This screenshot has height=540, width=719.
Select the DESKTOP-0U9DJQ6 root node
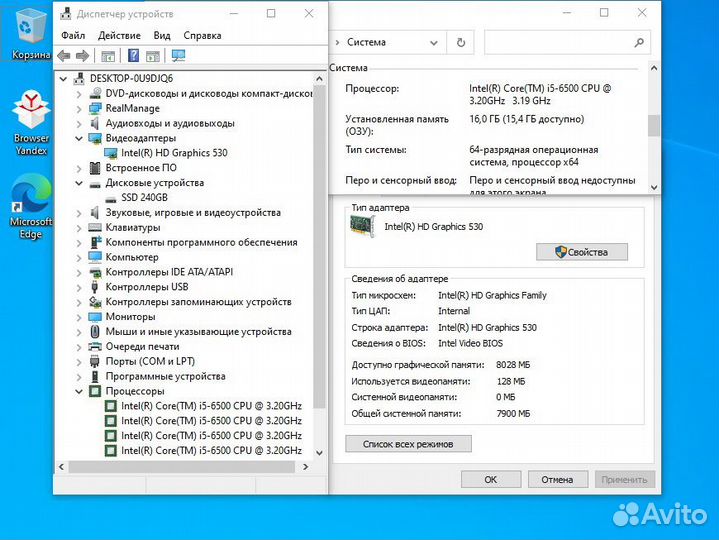coord(131,78)
